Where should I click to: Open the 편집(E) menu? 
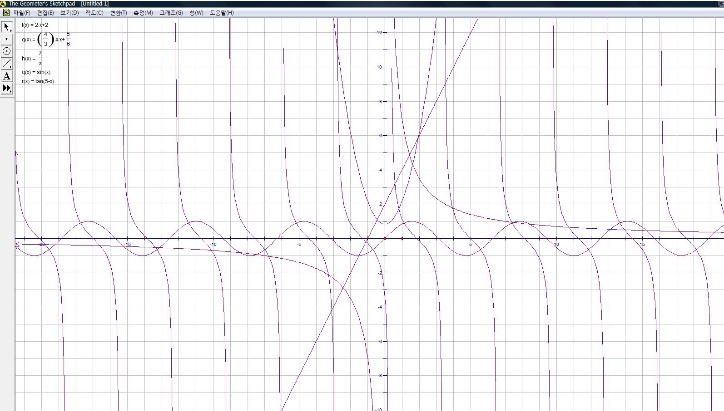pos(45,13)
